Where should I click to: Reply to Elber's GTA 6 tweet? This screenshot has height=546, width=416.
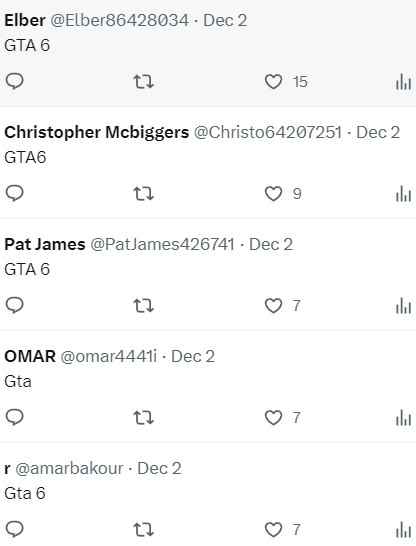pyautogui.click(x=15, y=81)
